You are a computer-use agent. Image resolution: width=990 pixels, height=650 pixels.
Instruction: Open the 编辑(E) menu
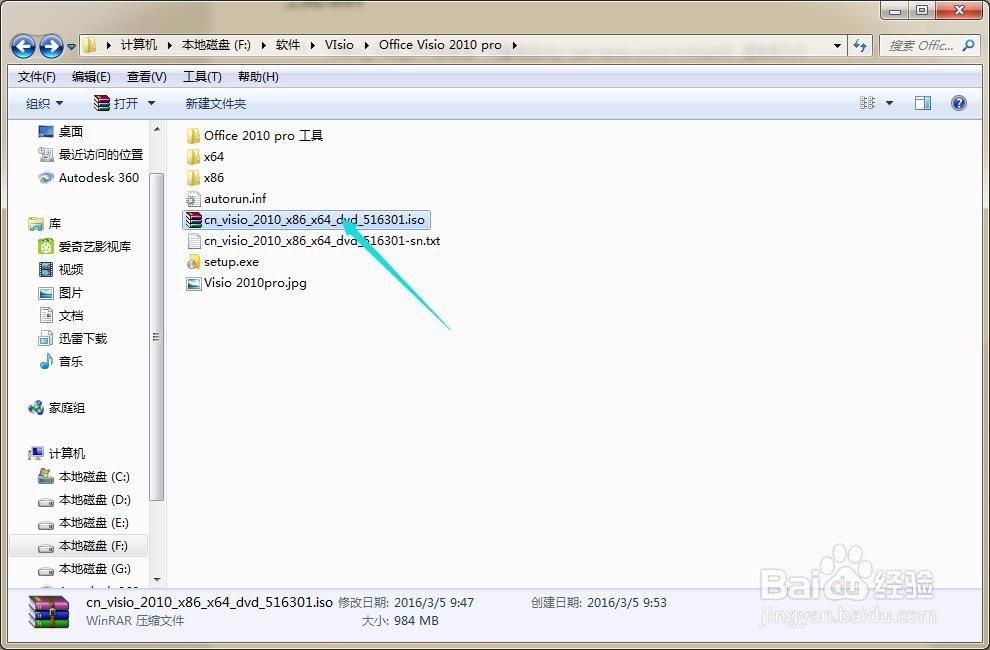(x=91, y=77)
